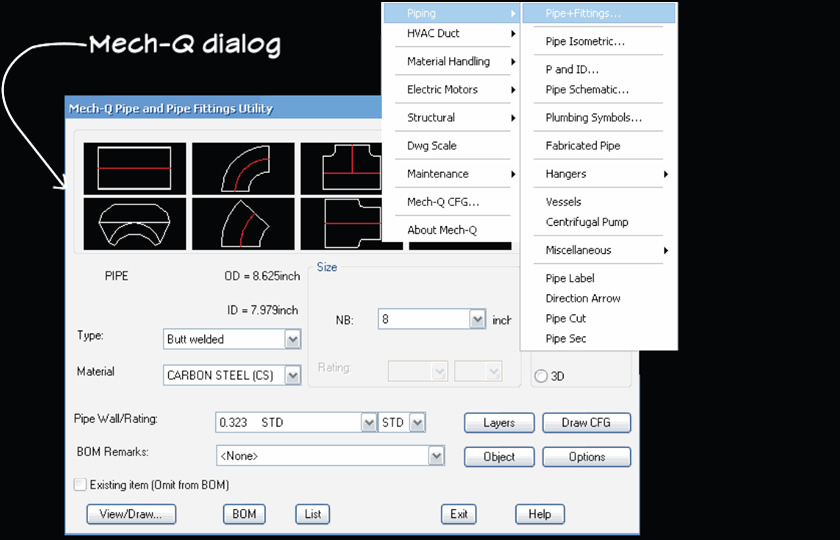Select the 45 degree elbow thumbnail

click(x=243, y=223)
